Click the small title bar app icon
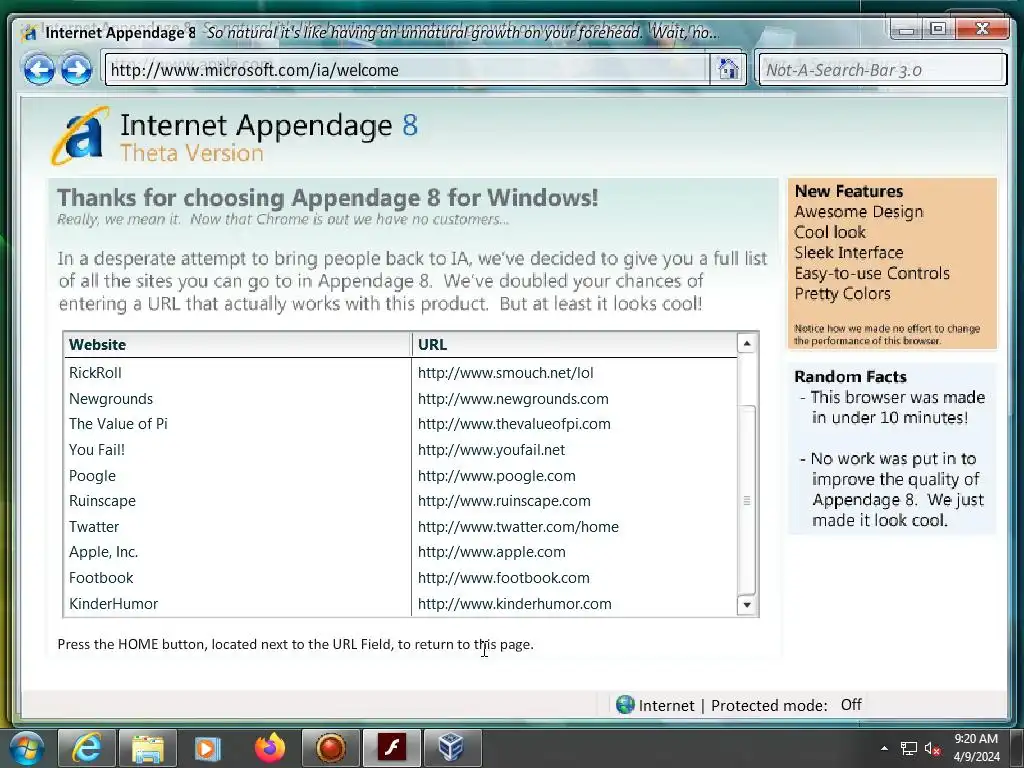Viewport: 1024px width, 768px height. pyautogui.click(x=29, y=33)
